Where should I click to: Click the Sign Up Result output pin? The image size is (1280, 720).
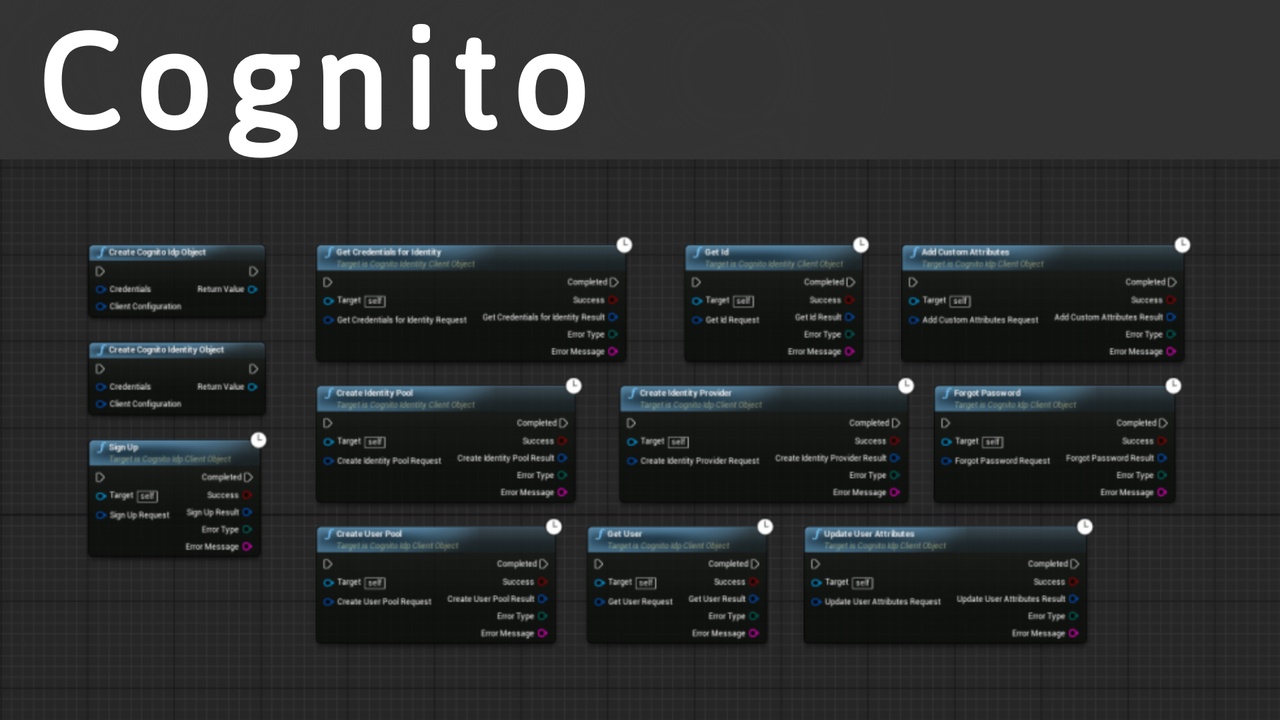click(247, 512)
